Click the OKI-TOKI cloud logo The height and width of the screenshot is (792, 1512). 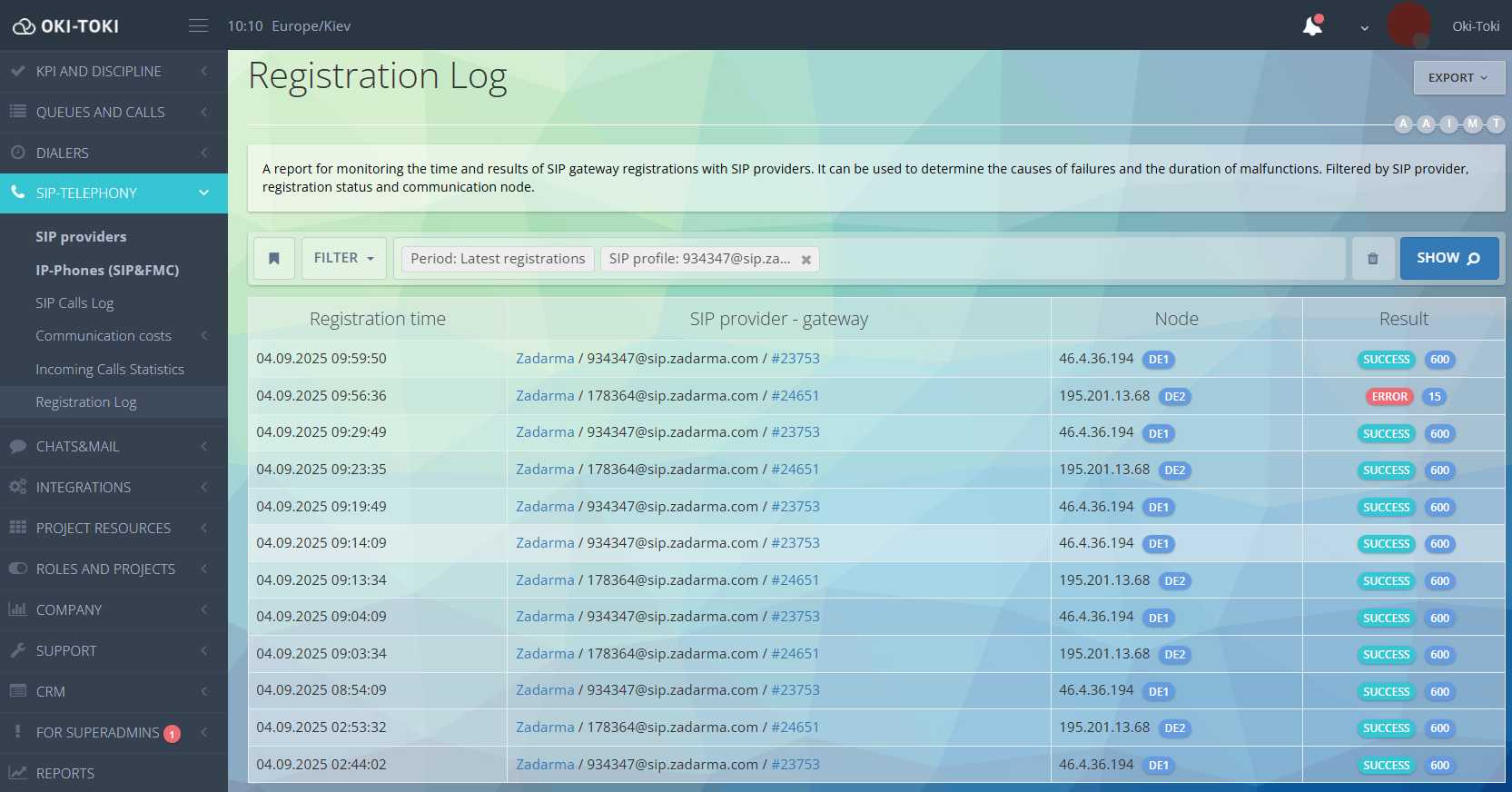tap(65, 26)
